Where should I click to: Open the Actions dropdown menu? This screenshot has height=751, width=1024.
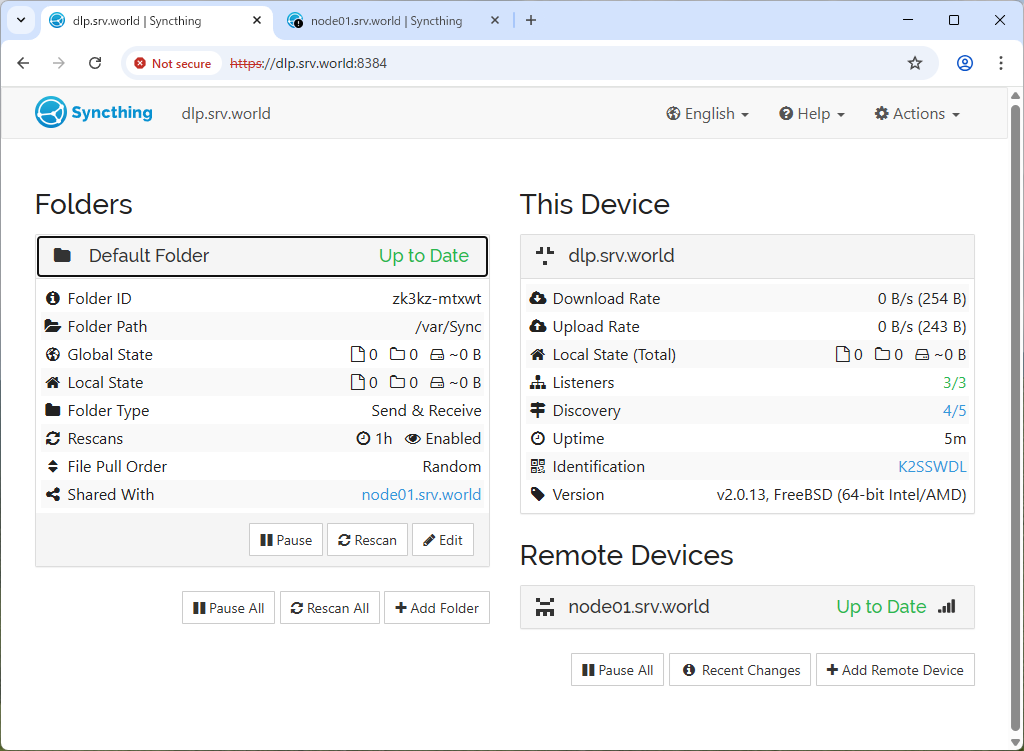pos(916,114)
